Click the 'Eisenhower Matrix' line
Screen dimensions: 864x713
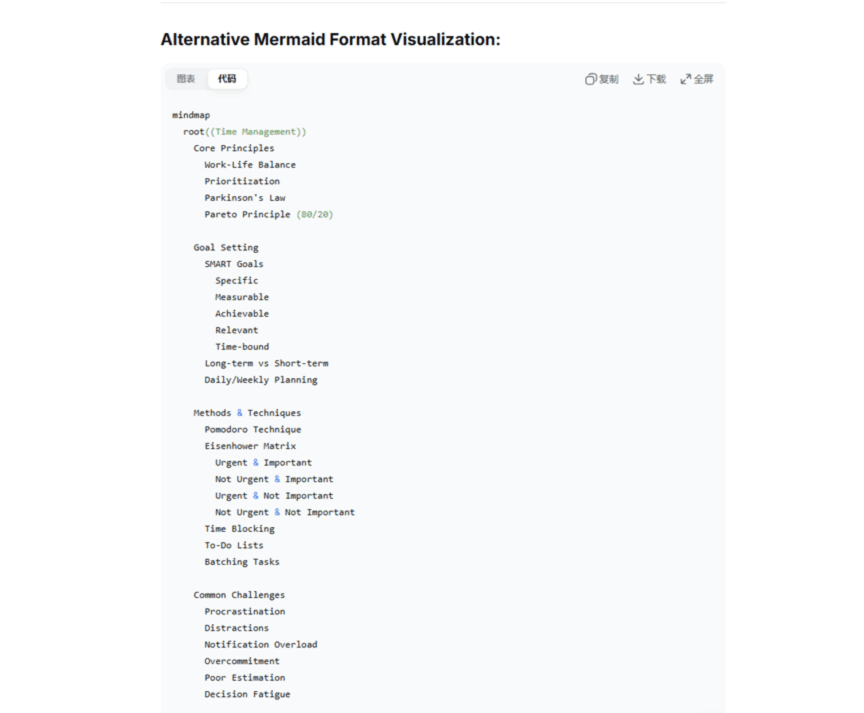click(x=250, y=446)
